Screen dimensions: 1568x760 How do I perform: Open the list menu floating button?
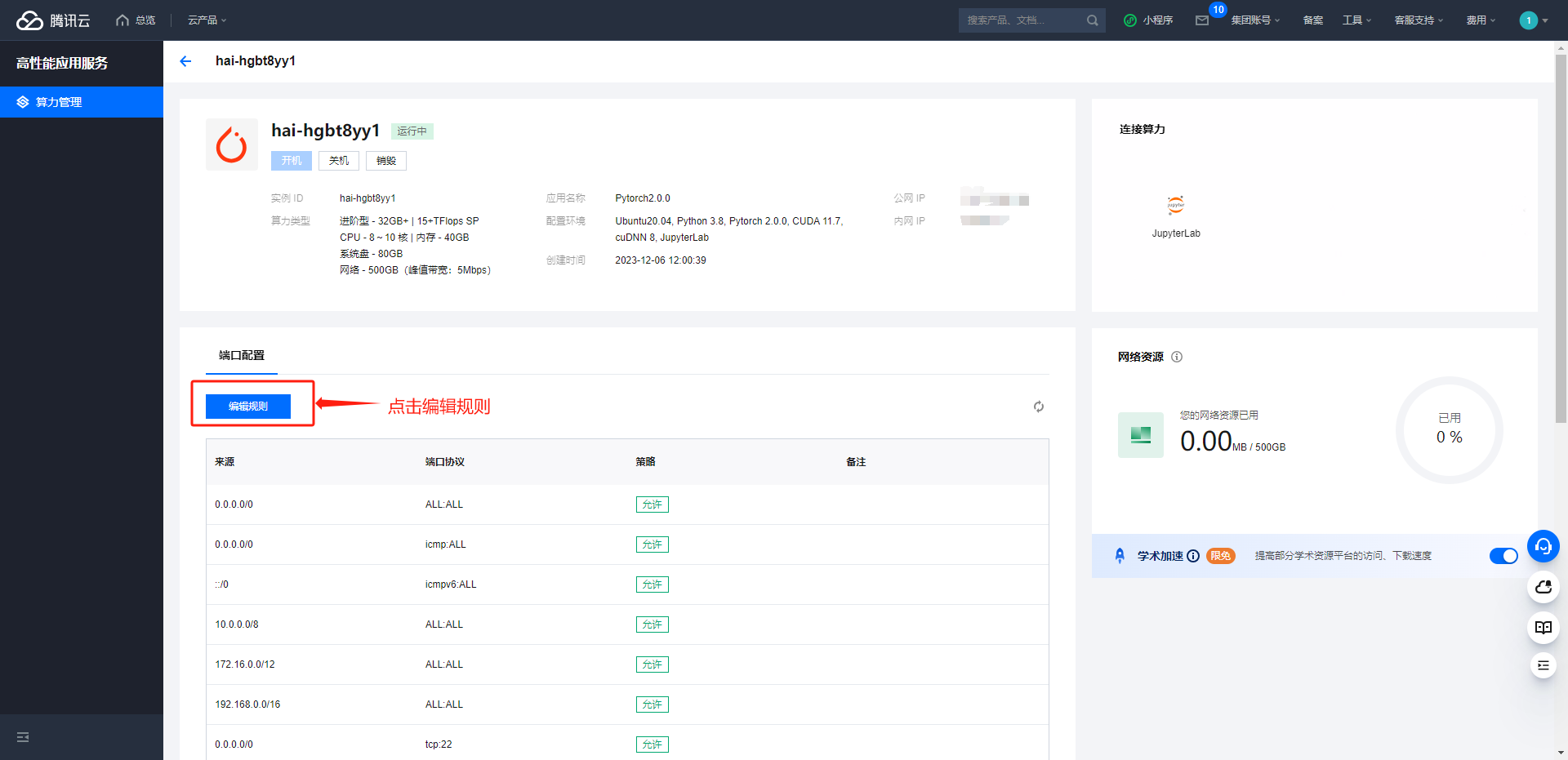[x=1543, y=665]
